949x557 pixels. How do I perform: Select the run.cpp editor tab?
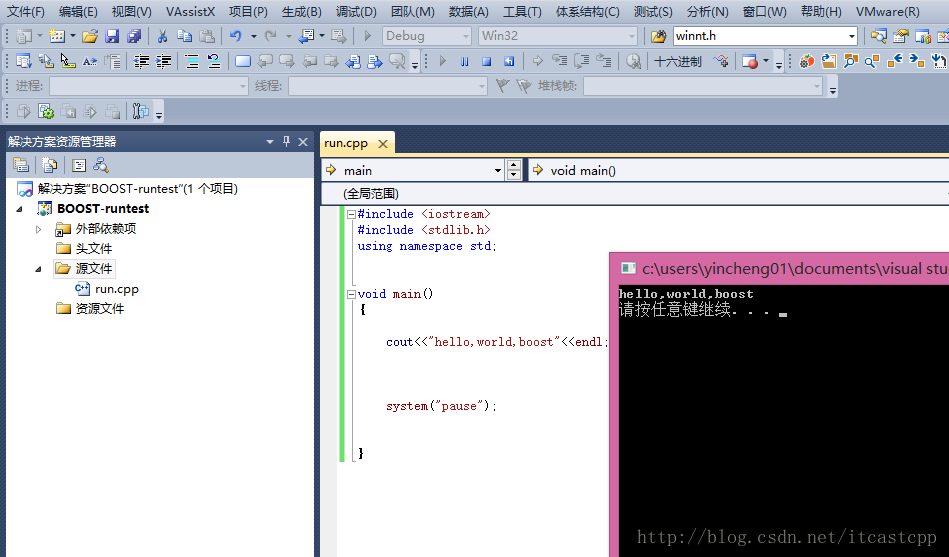coord(346,143)
